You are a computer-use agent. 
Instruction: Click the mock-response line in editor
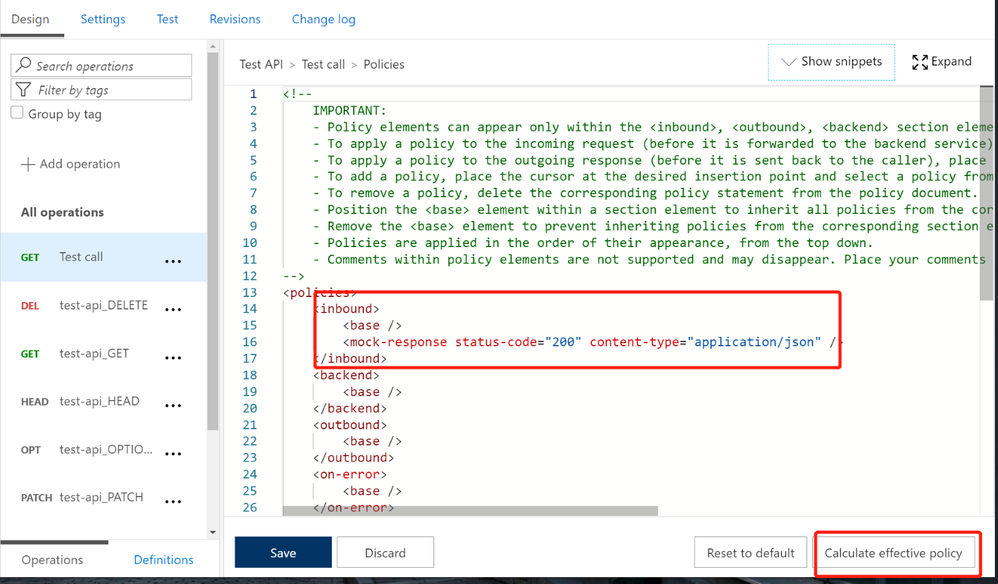coord(592,342)
